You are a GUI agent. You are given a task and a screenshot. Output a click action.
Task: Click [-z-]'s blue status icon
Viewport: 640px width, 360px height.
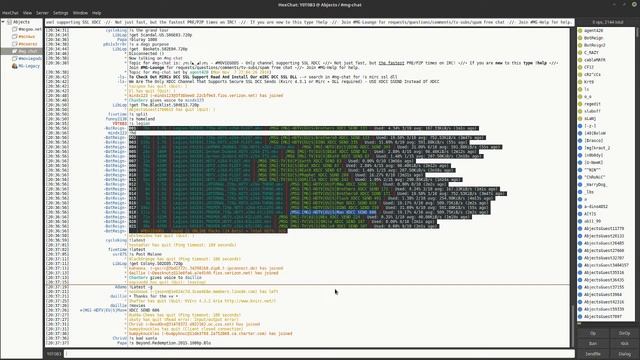(580, 126)
